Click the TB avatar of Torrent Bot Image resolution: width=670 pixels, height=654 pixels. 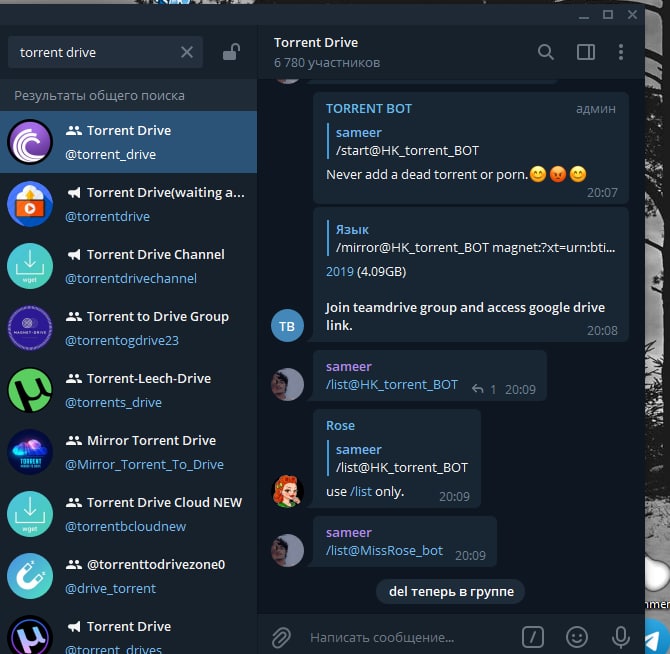point(287,326)
